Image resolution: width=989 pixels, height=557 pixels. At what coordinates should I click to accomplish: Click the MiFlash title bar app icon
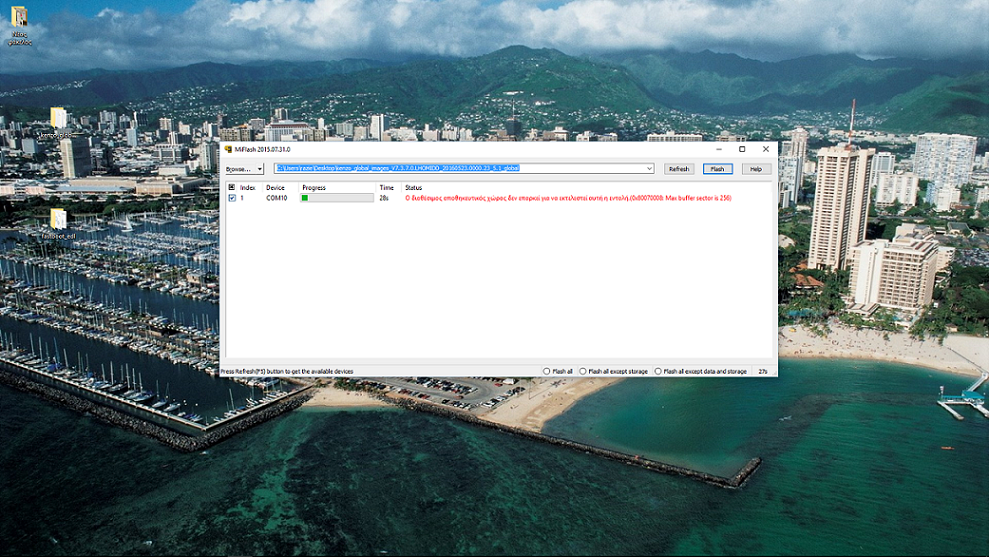(x=228, y=149)
